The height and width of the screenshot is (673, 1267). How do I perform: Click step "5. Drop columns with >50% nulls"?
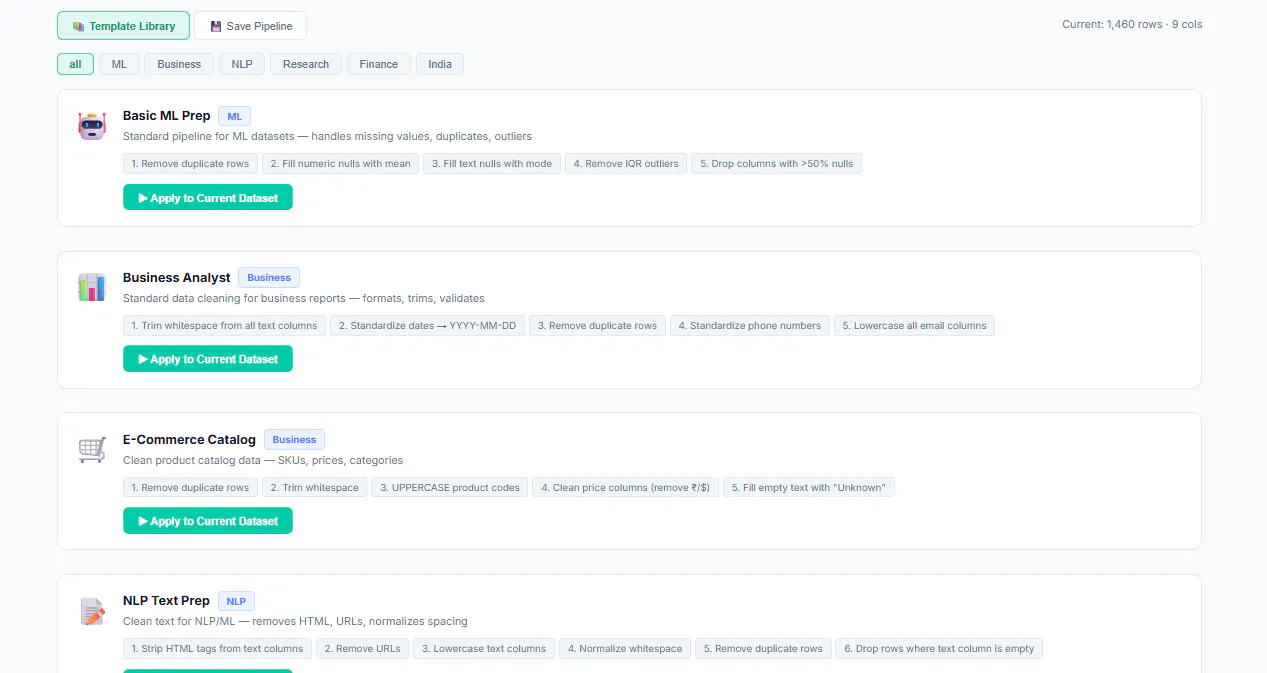pos(776,163)
